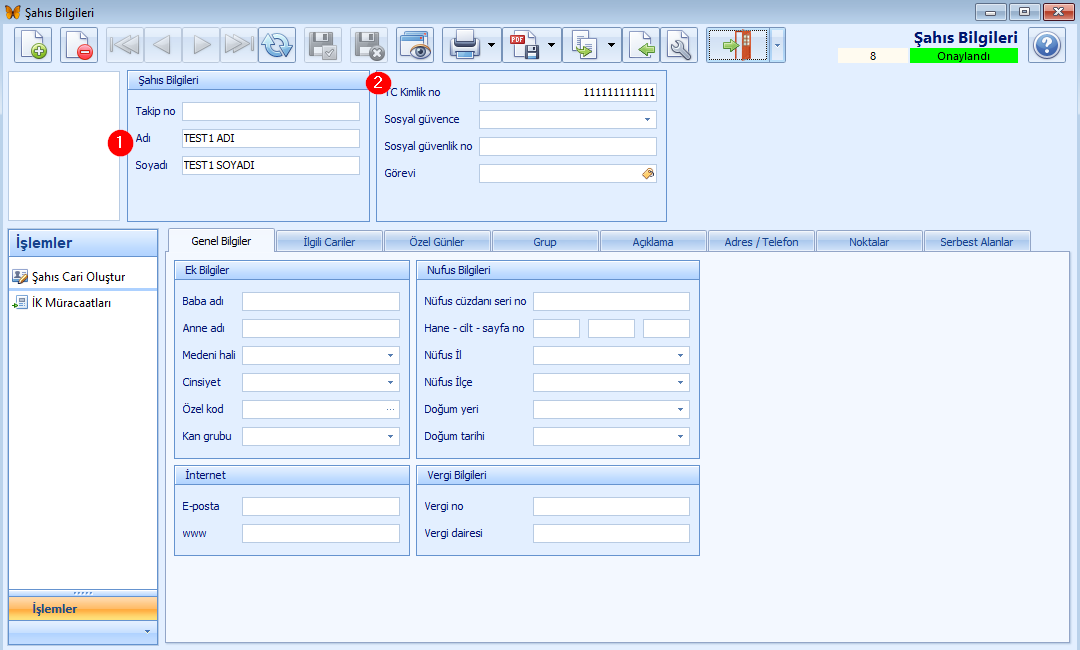1080x650 pixels.
Task: Open the dropdown beside the exit door button
Action: pos(777,45)
